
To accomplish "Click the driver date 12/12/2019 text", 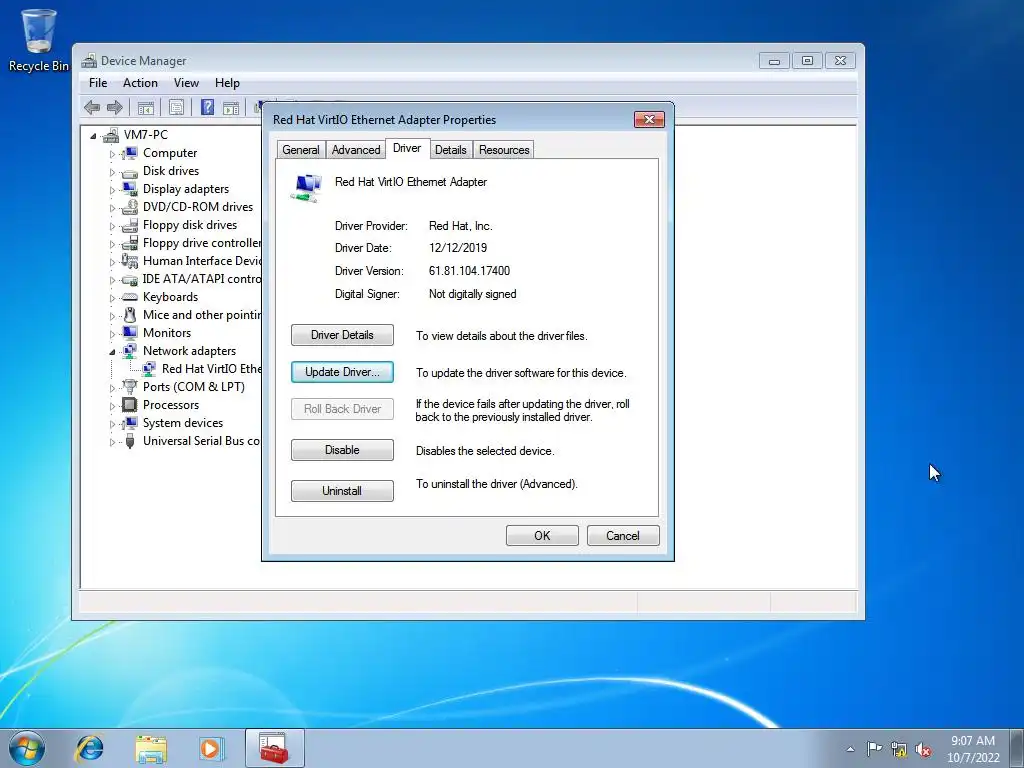I will click(x=458, y=248).
